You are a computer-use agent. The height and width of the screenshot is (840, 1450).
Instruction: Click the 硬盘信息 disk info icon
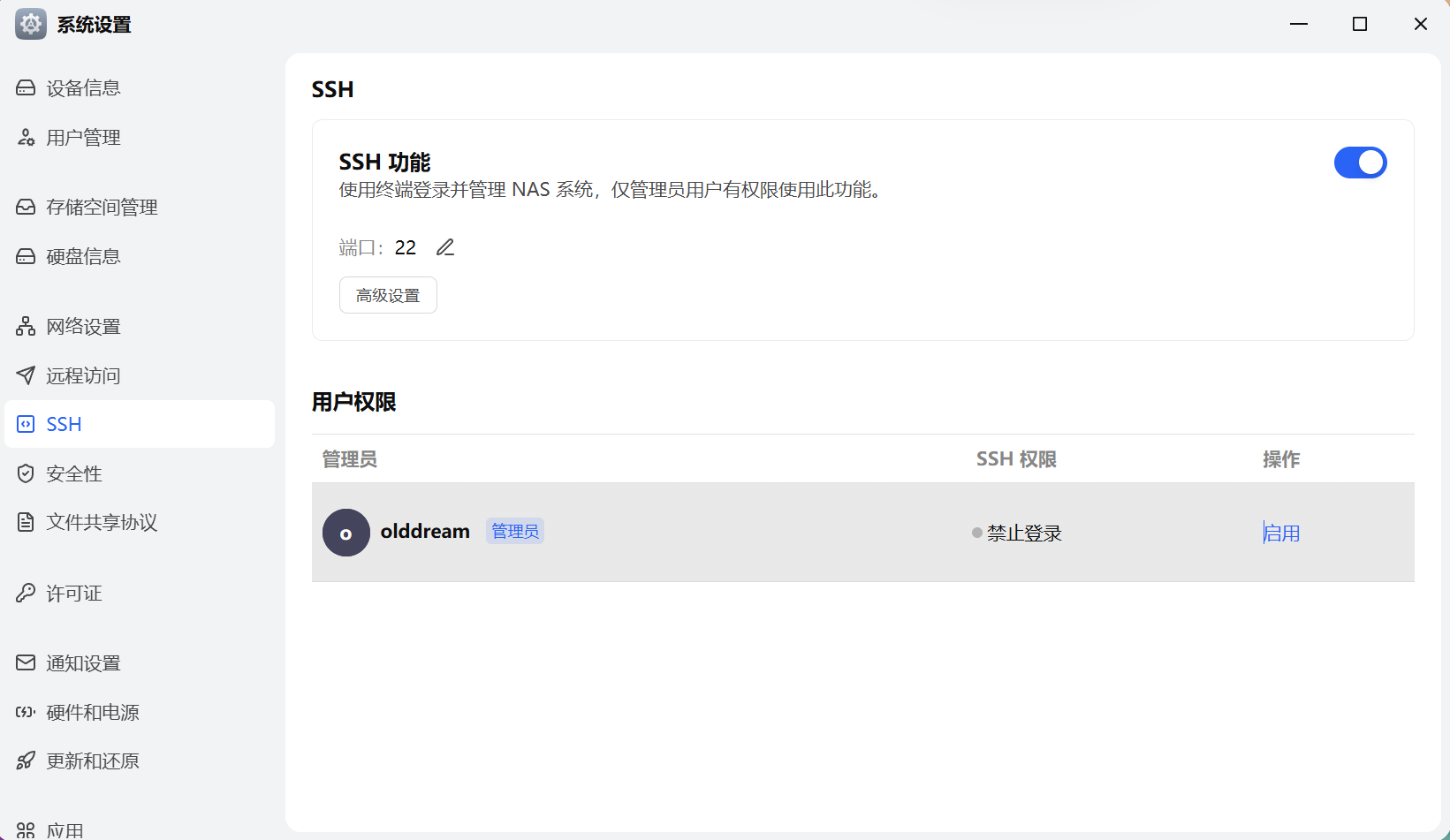click(x=26, y=257)
